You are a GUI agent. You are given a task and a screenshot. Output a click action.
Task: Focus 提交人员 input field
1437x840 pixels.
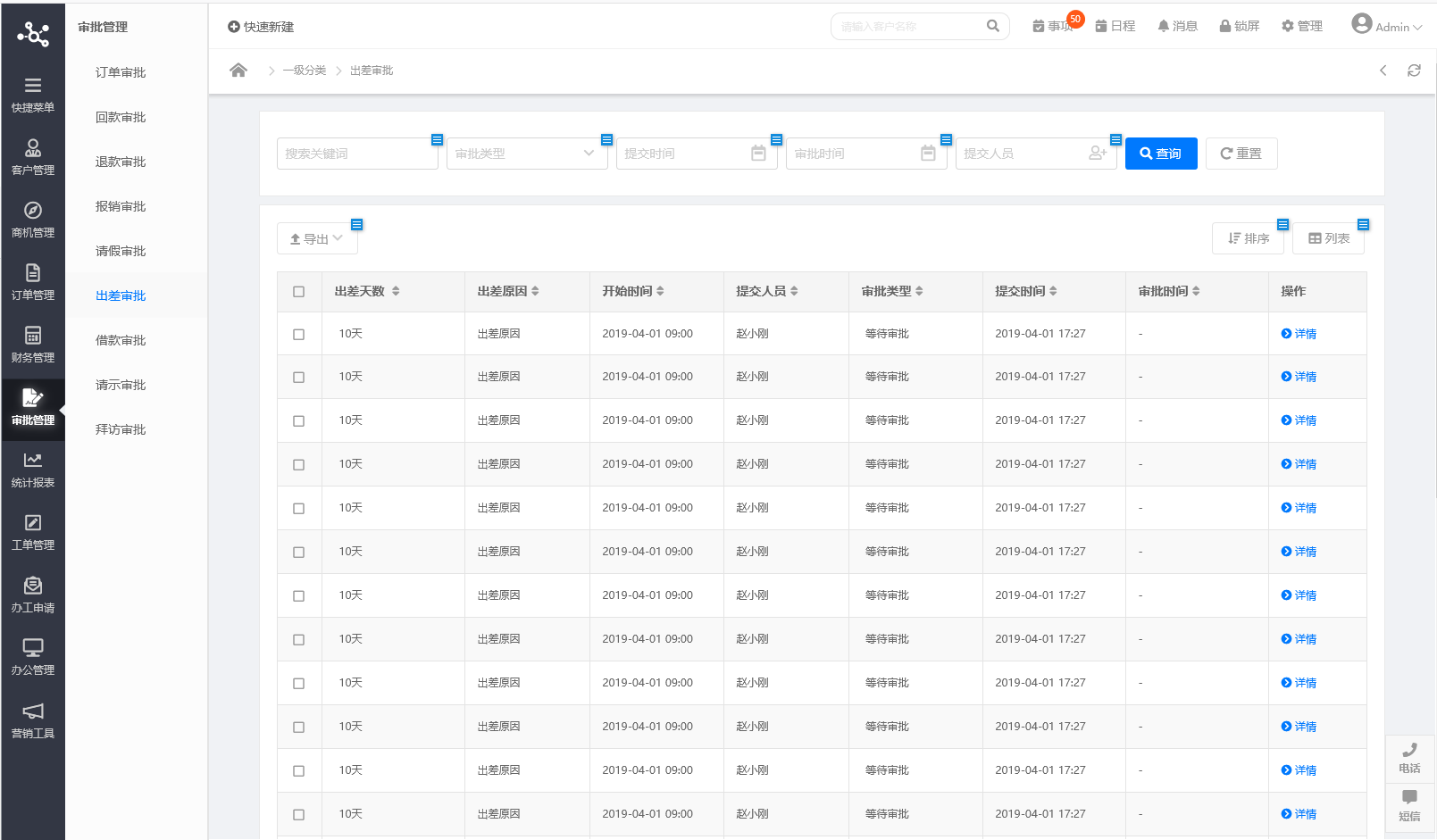[1036, 154]
